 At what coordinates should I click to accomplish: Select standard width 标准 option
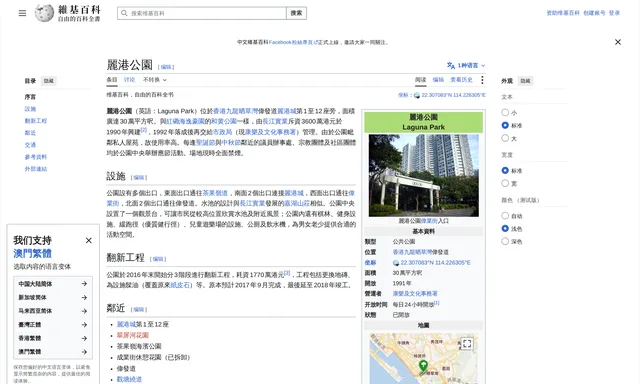[505, 171]
